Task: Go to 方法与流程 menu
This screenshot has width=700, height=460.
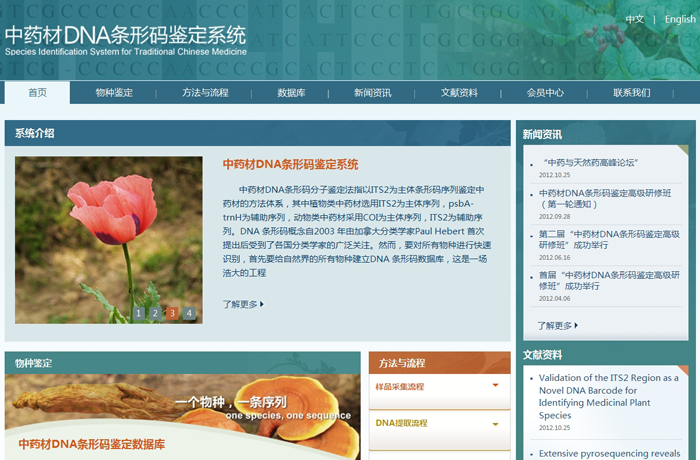Action: pos(205,93)
